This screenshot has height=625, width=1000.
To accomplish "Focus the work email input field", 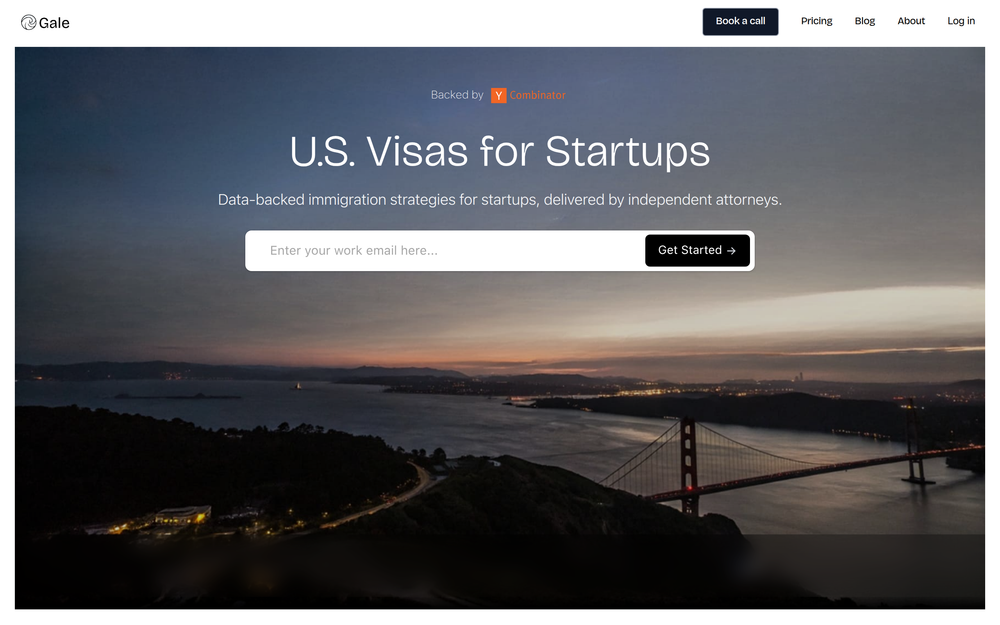I will [x=446, y=251].
